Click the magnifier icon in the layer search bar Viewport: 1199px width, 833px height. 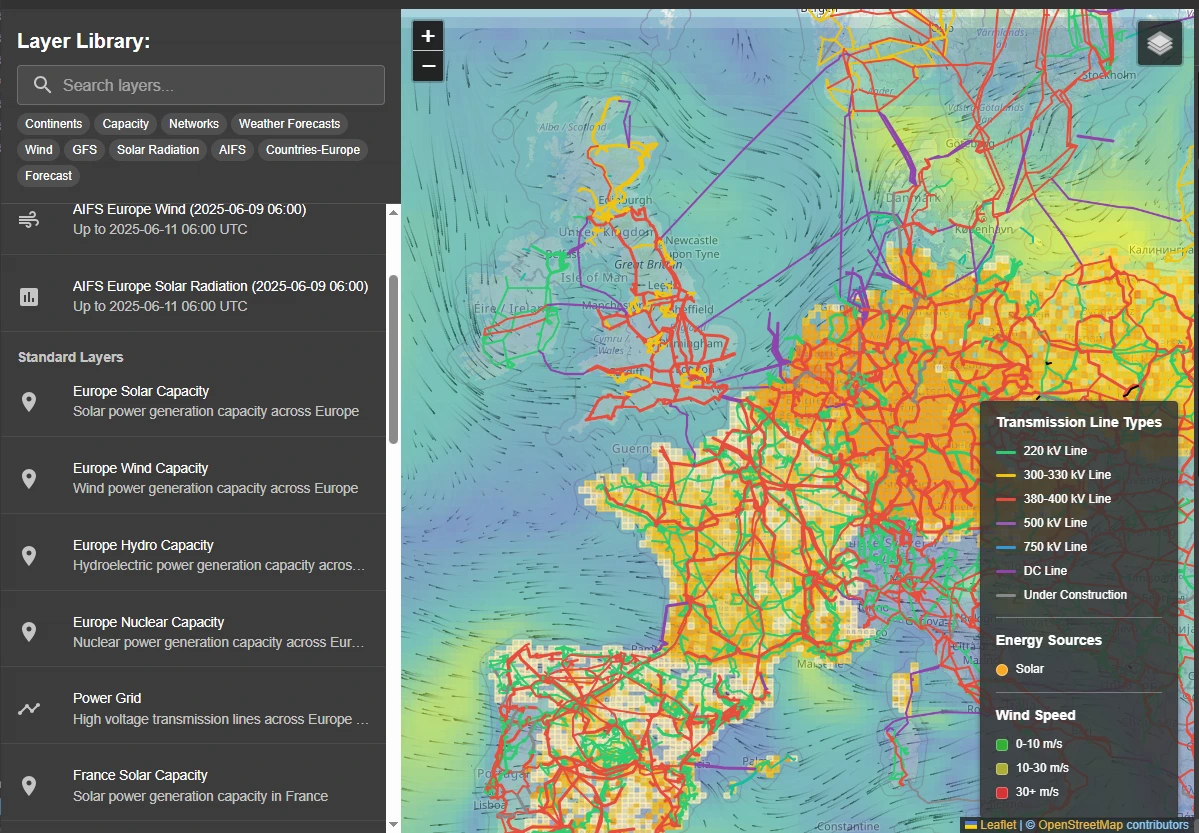42,85
